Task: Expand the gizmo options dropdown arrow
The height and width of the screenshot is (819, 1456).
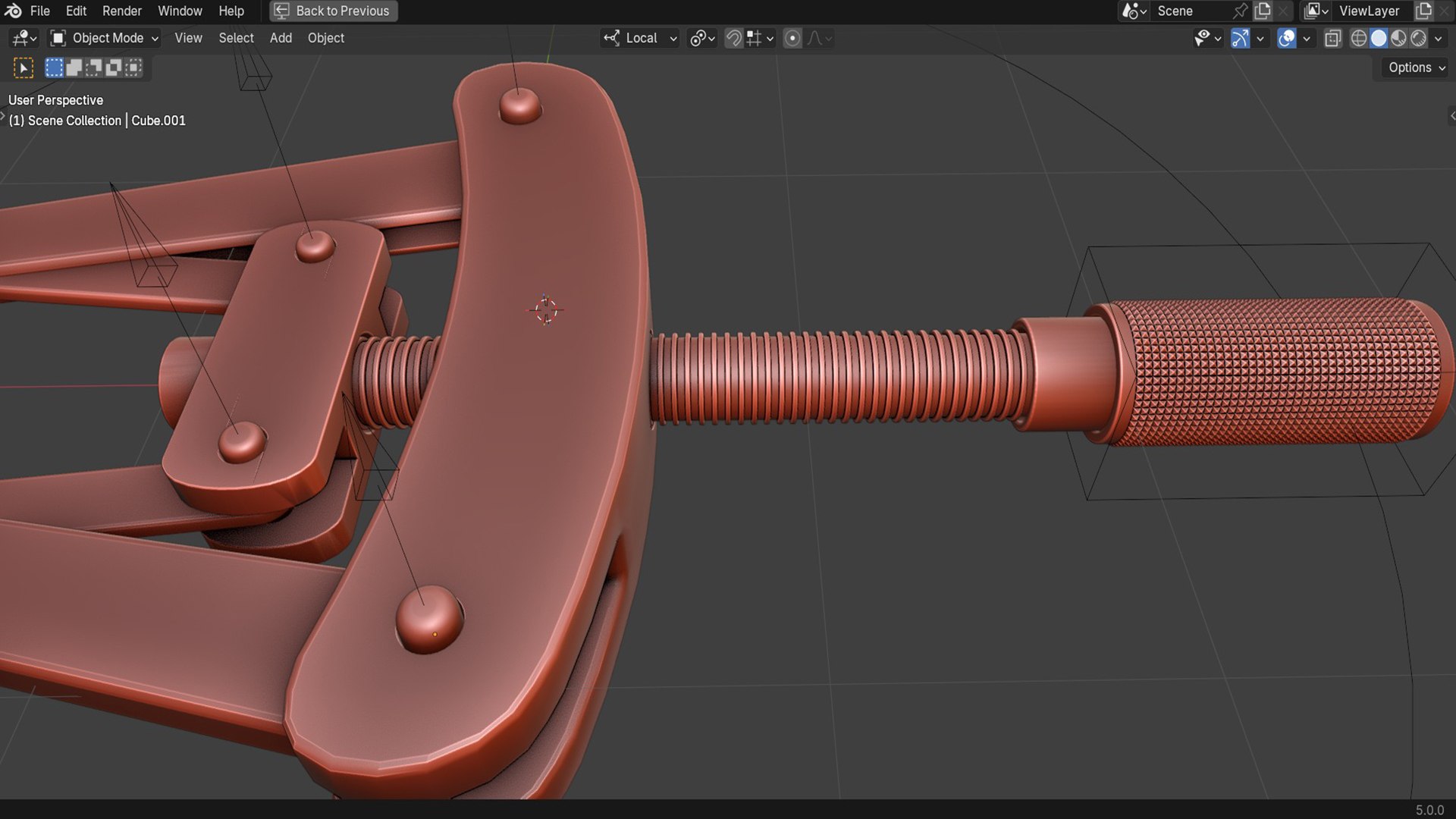Action: 1260,38
